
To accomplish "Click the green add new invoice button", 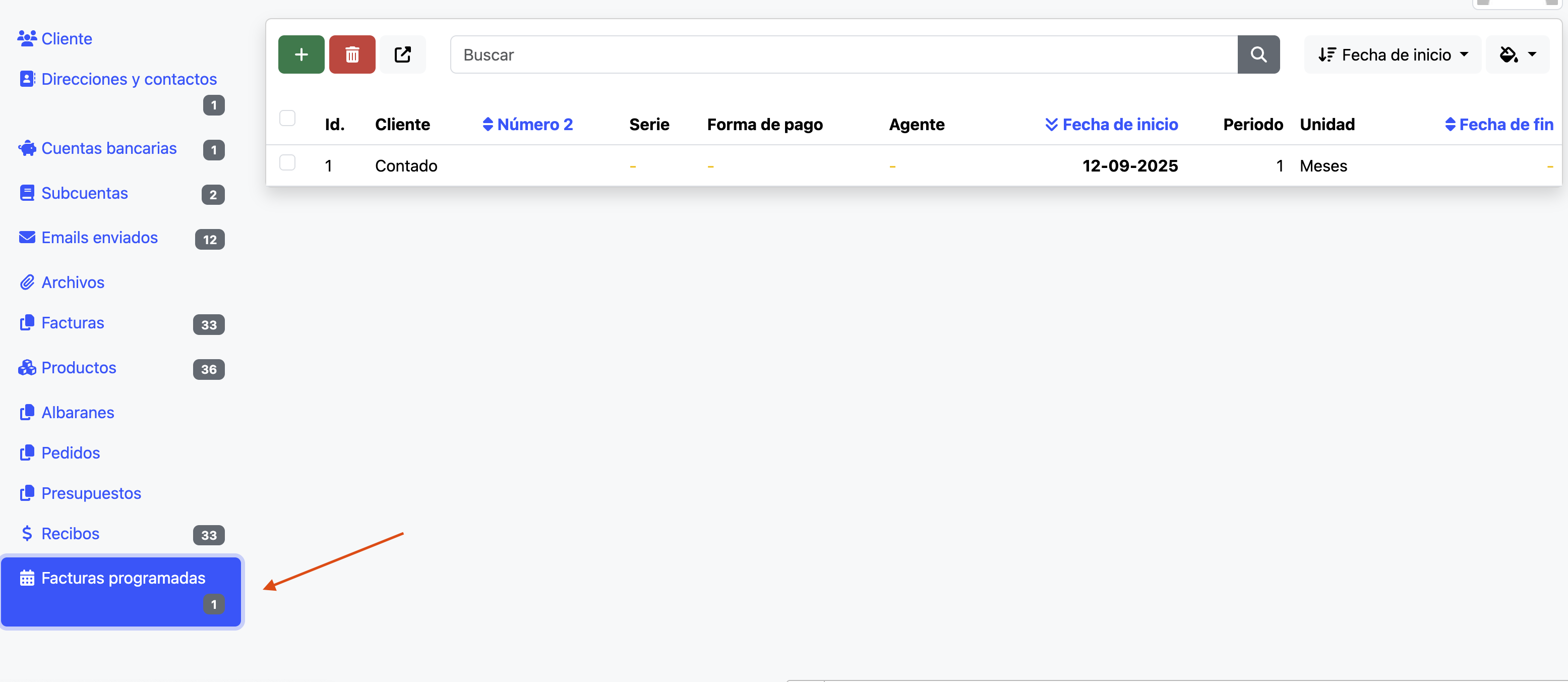I will pos(300,54).
